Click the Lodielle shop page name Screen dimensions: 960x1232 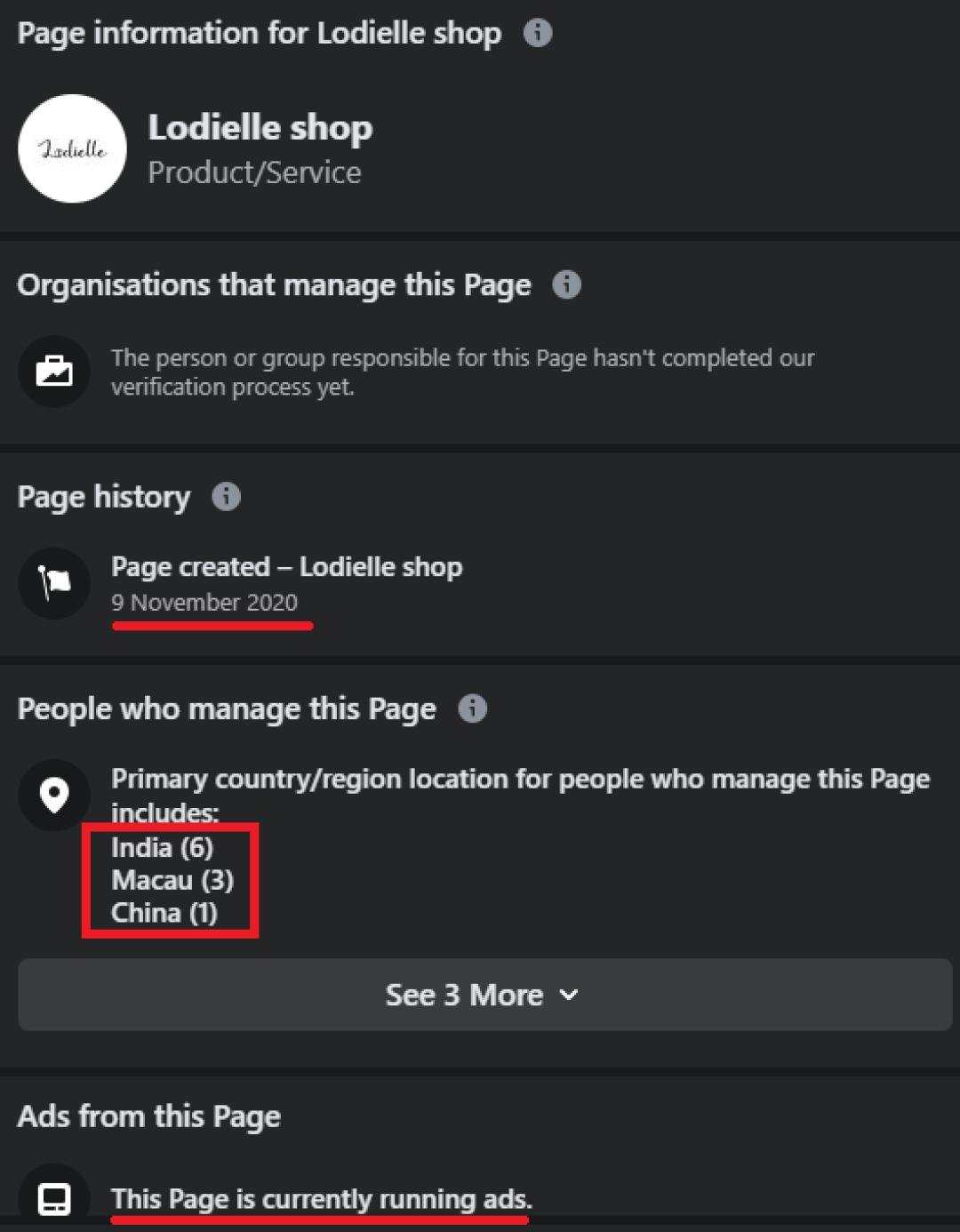tap(260, 127)
